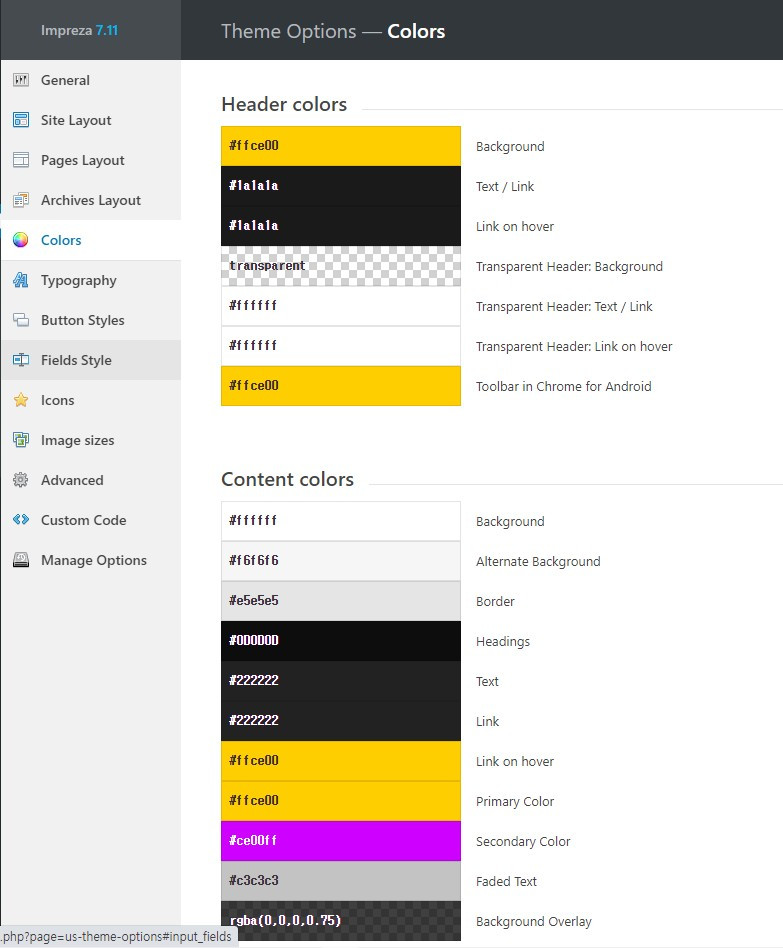The height and width of the screenshot is (948, 783).
Task: Click the Background Overlay label
Action: (533, 921)
